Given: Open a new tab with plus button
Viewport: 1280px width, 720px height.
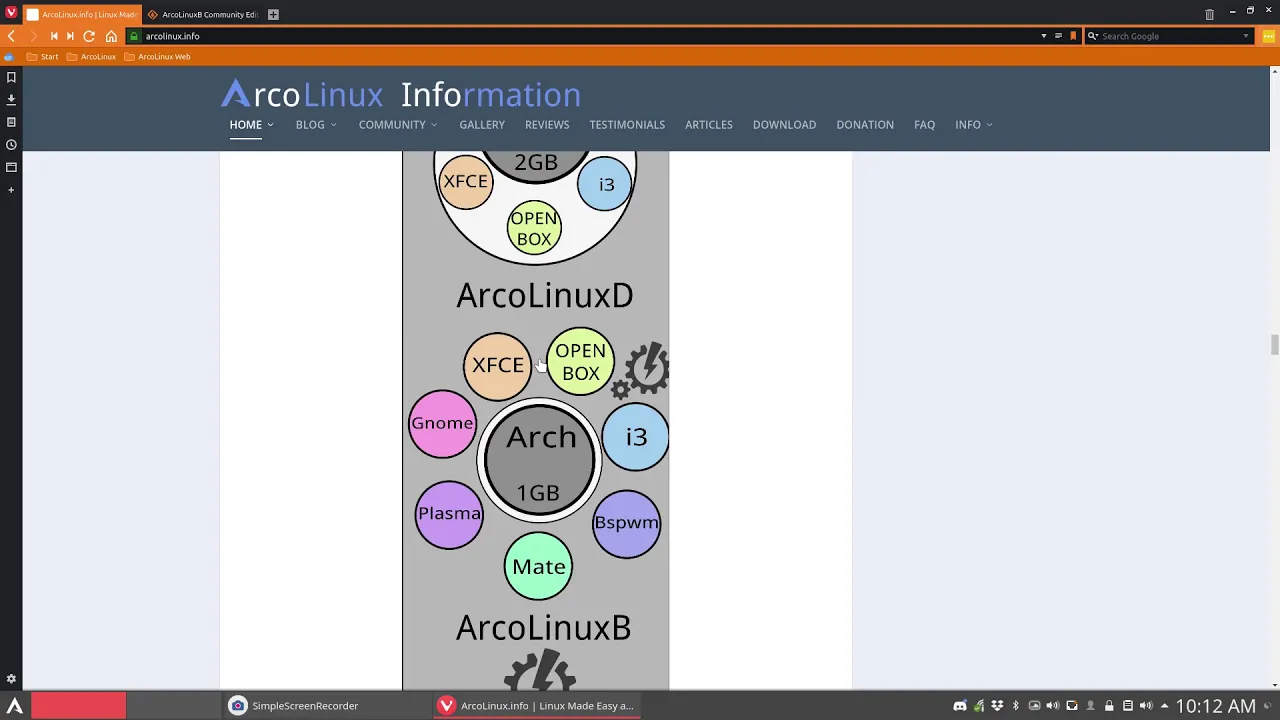Looking at the screenshot, I should 273,14.
